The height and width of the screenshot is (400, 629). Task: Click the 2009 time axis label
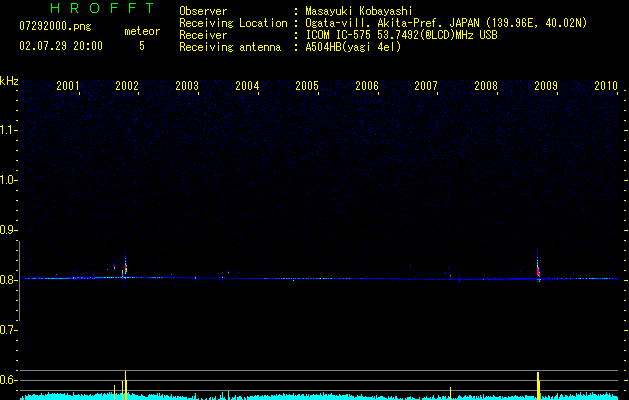pos(546,86)
